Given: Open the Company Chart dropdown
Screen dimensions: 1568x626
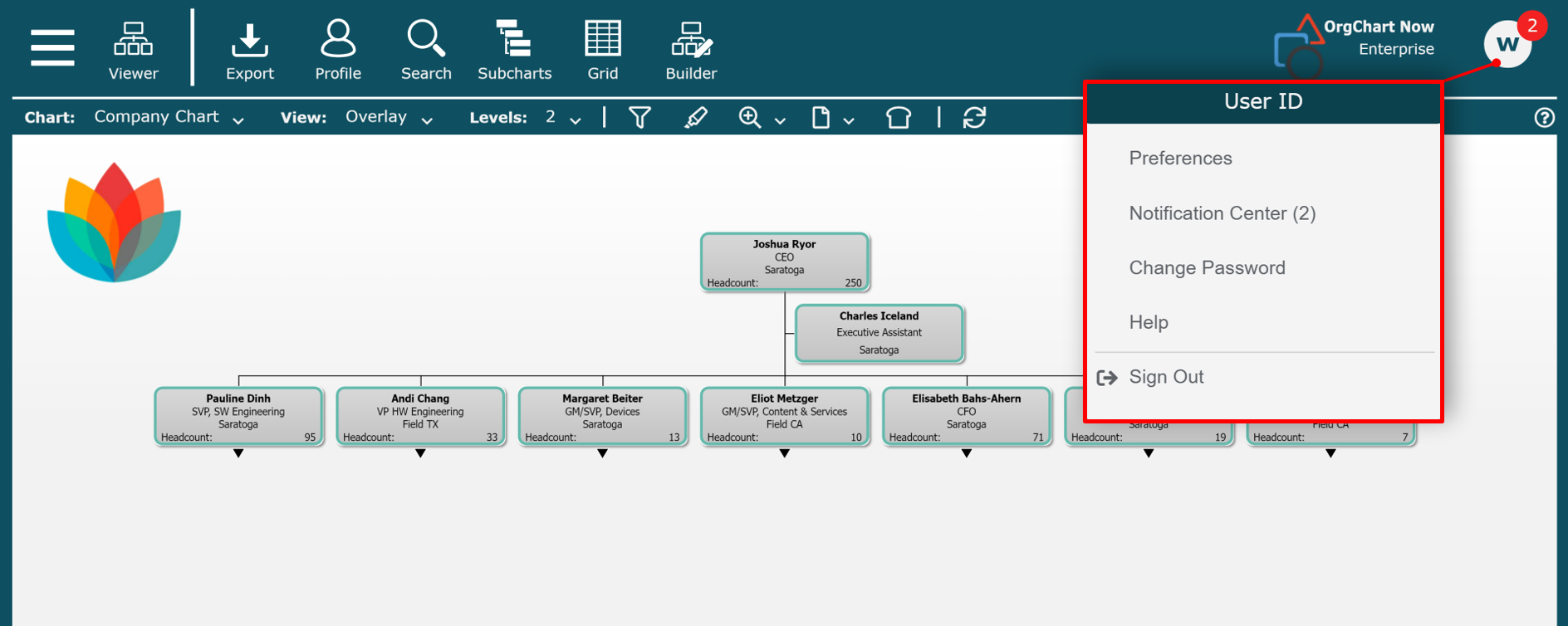Looking at the screenshot, I should pyautogui.click(x=169, y=118).
